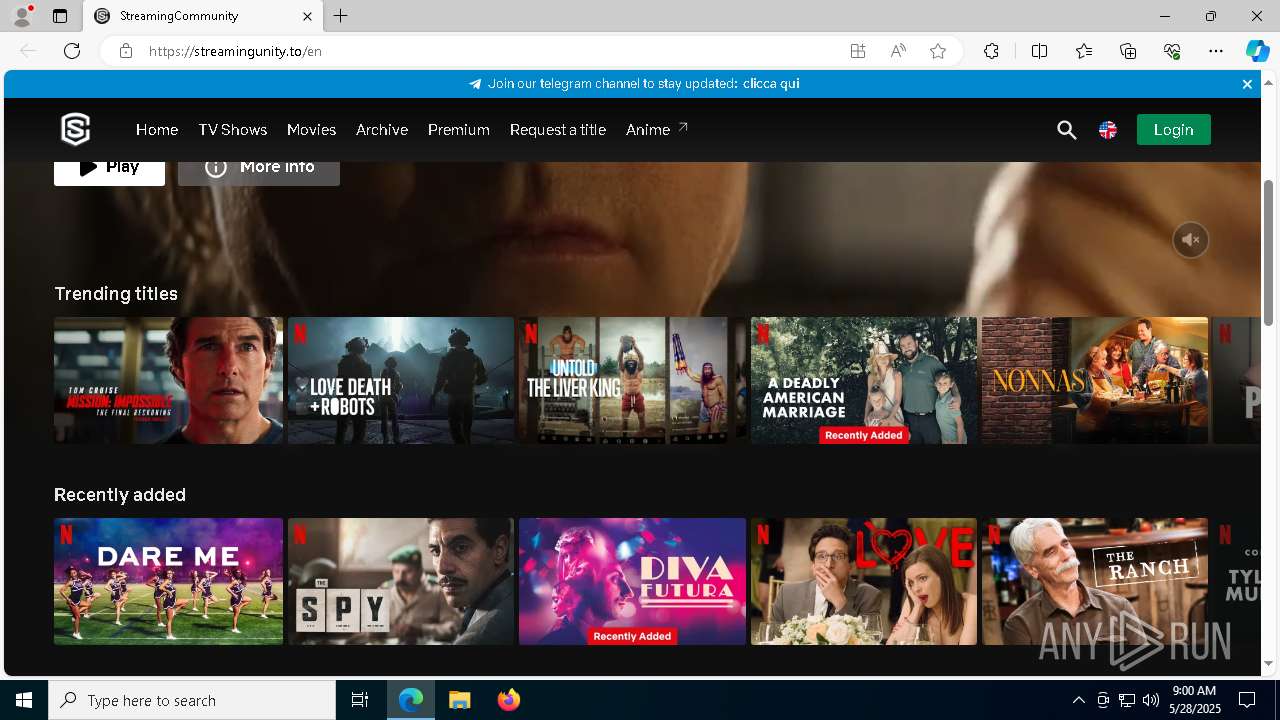Open Untold The Liver King thumbnail
This screenshot has height=720, width=1280.
(x=632, y=380)
